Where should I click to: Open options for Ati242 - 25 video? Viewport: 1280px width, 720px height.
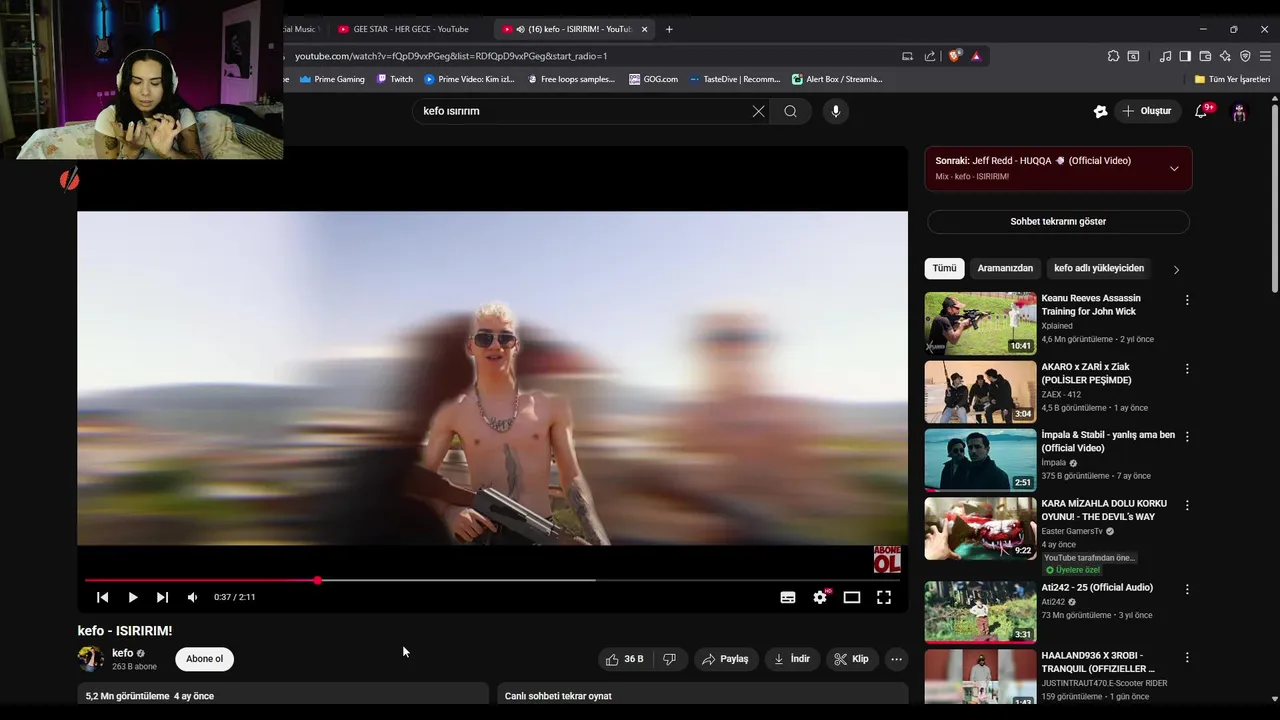(x=1187, y=589)
